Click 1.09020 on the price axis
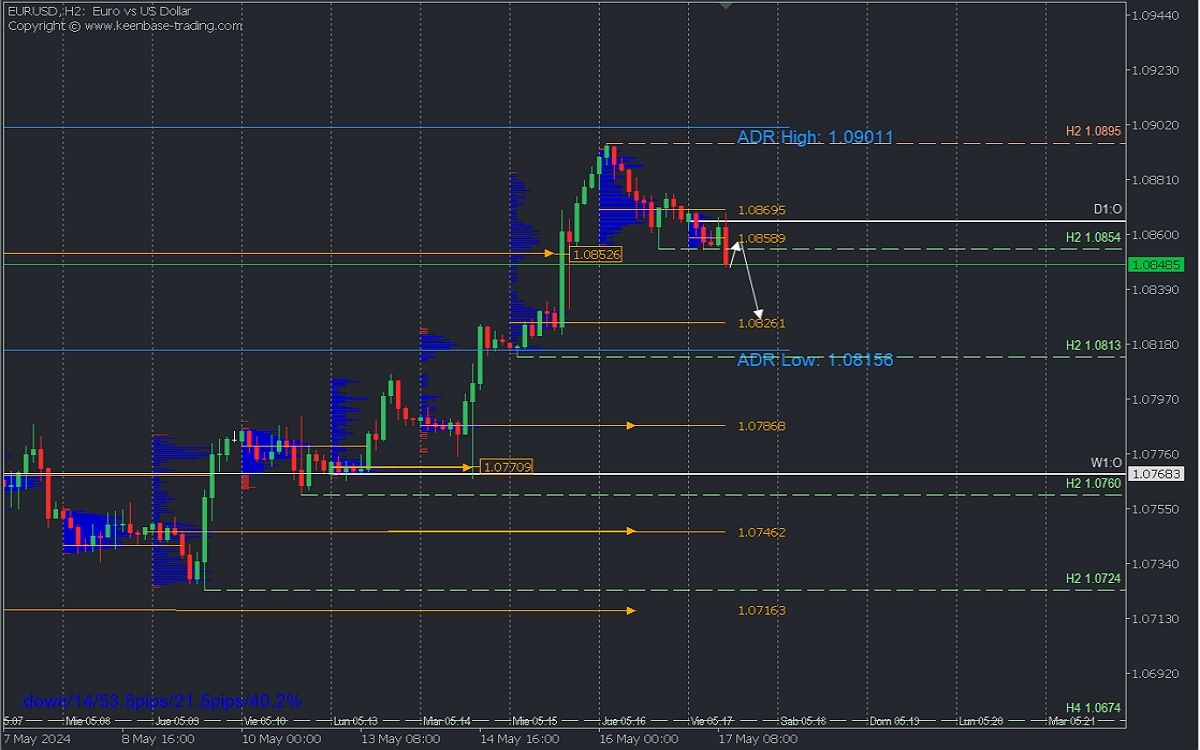Image resolution: width=1200 pixels, height=750 pixels. click(x=1155, y=125)
